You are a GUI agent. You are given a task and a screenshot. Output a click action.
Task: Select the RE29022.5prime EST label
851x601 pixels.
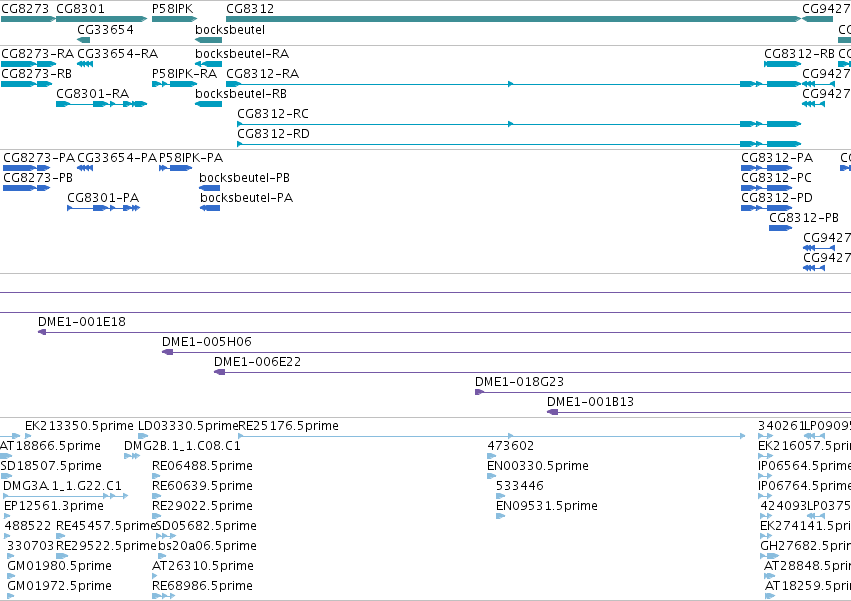[x=202, y=507]
